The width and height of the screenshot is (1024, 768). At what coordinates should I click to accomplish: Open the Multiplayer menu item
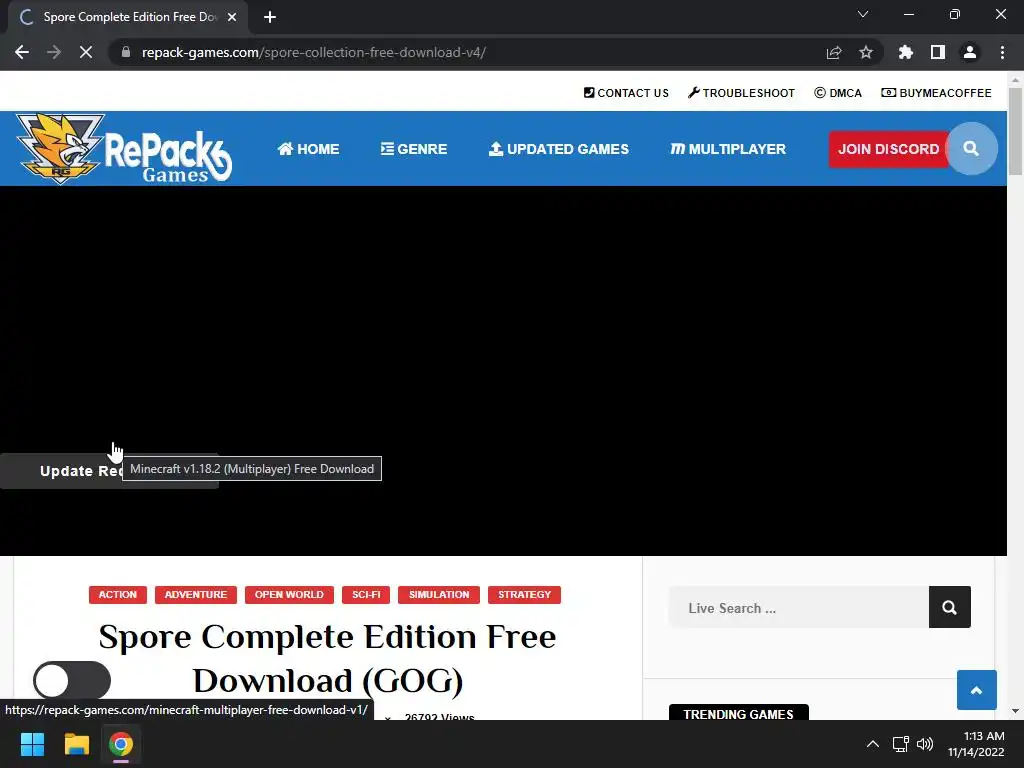(x=728, y=149)
